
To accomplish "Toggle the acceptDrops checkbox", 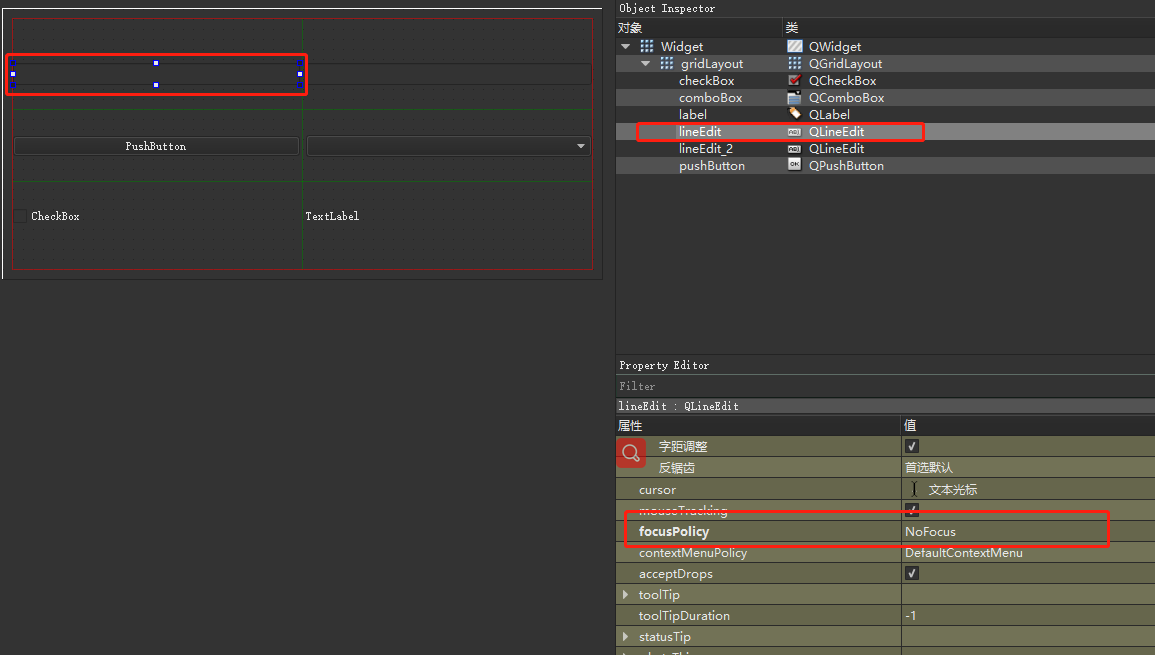I will coord(911,573).
